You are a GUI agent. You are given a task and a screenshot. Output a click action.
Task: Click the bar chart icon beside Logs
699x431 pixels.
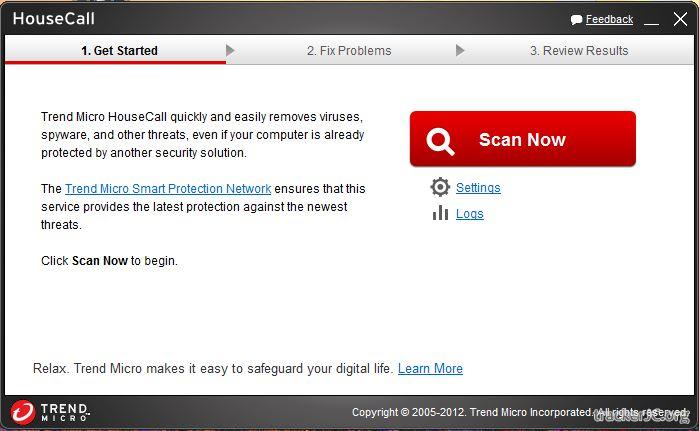tap(440, 213)
